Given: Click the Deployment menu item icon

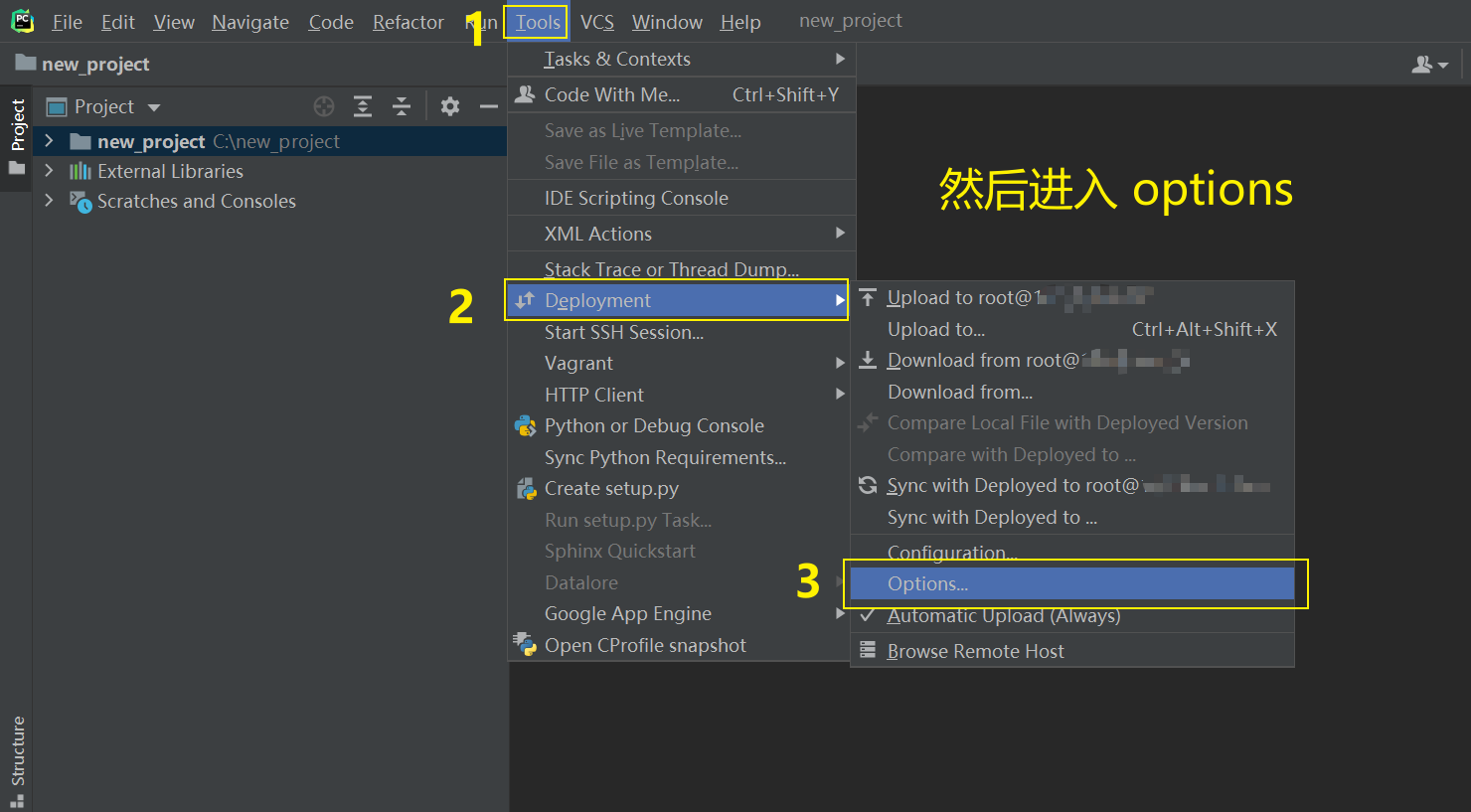Looking at the screenshot, I should (x=525, y=299).
